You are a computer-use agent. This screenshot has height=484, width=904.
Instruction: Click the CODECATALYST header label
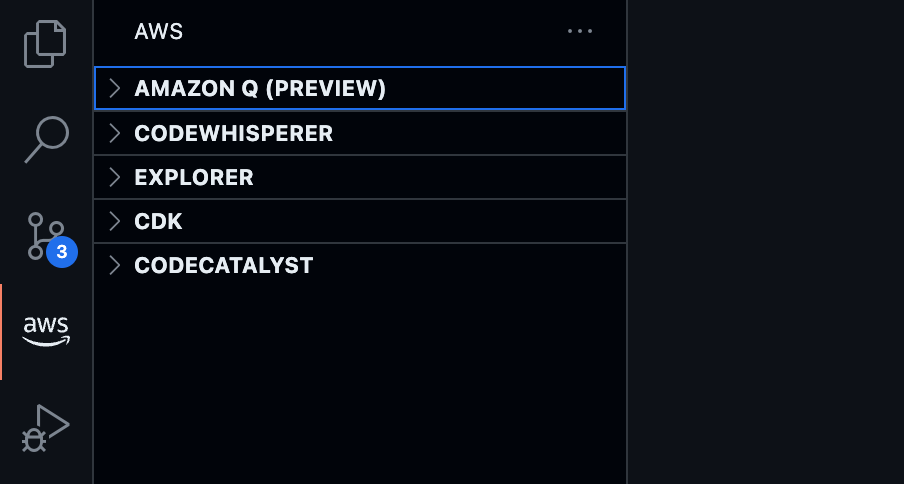point(224,266)
